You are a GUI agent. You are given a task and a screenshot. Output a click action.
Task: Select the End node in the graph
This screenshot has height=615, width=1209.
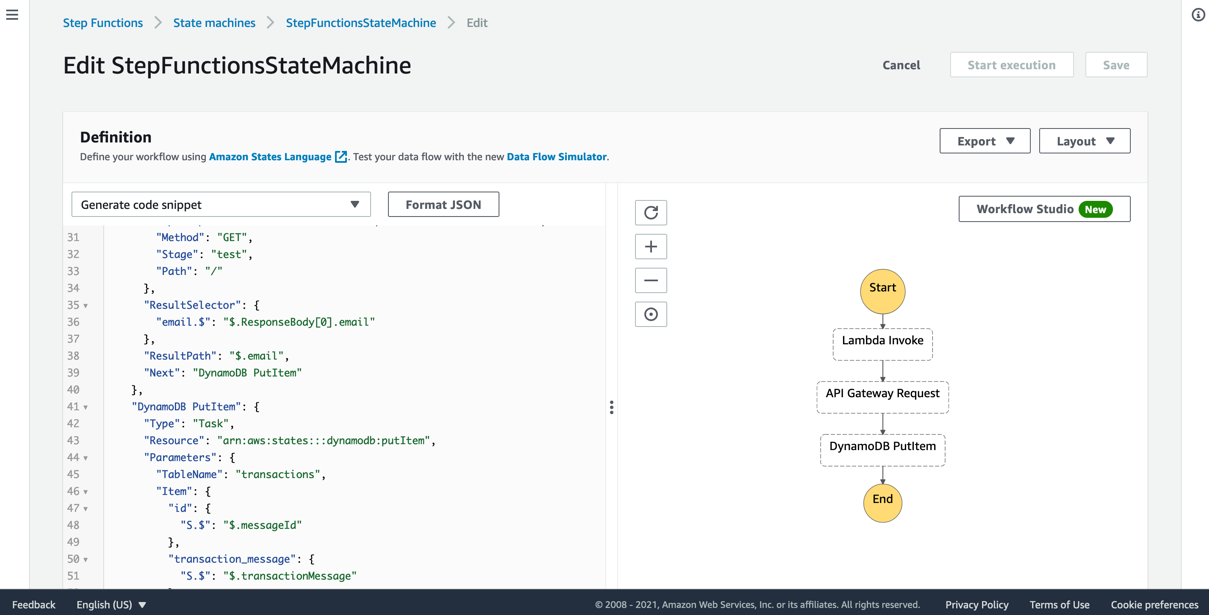click(883, 502)
